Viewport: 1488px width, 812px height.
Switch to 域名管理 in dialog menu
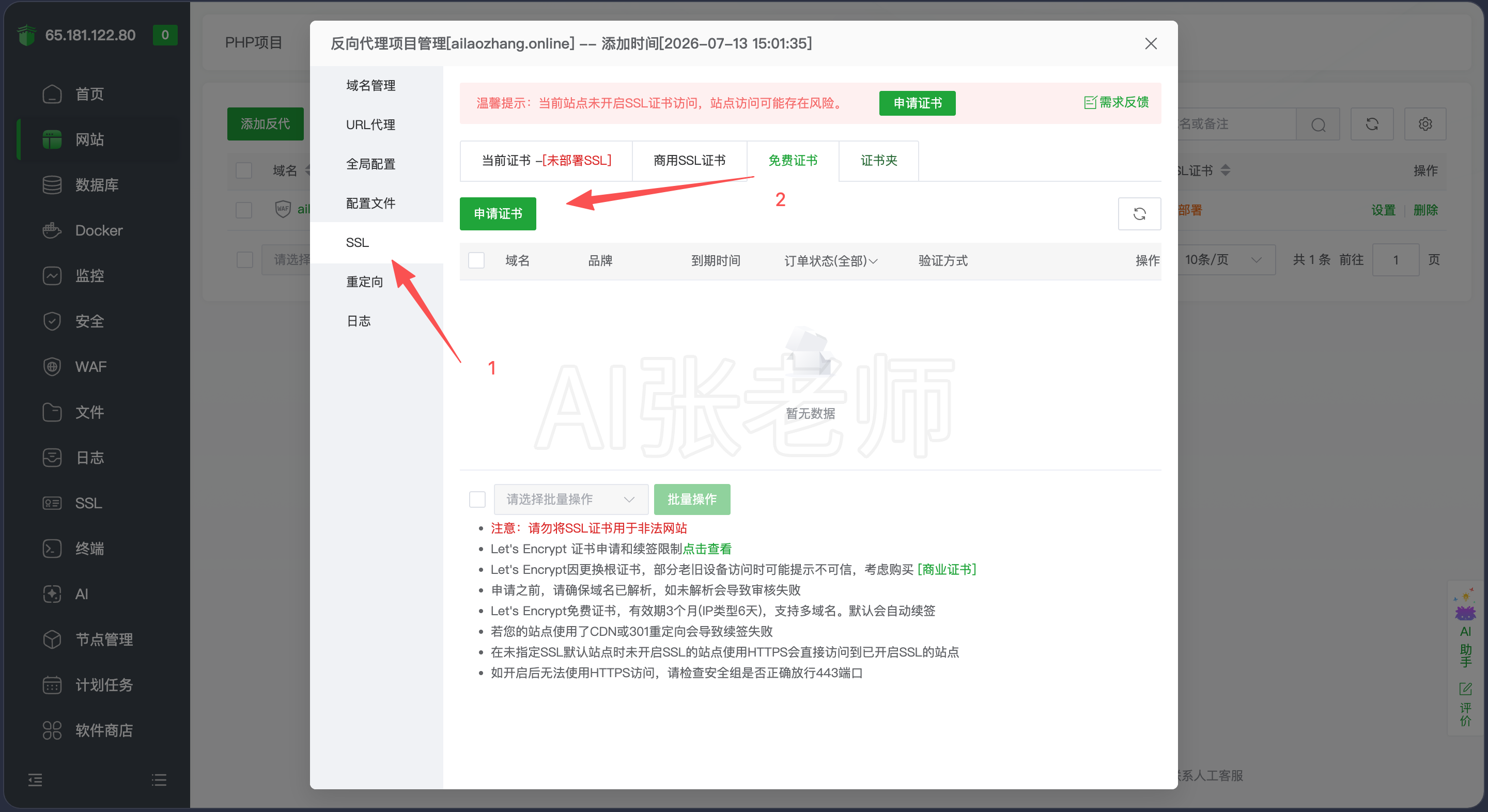pos(371,85)
